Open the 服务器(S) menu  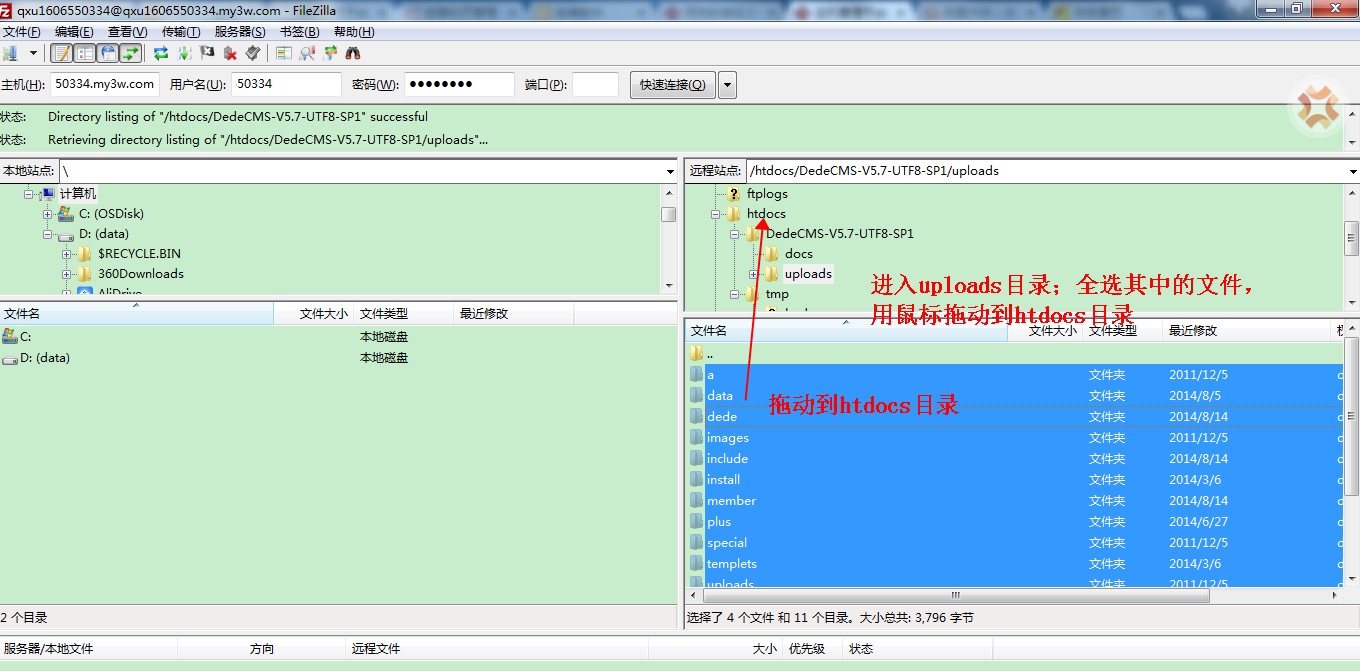pos(239,32)
